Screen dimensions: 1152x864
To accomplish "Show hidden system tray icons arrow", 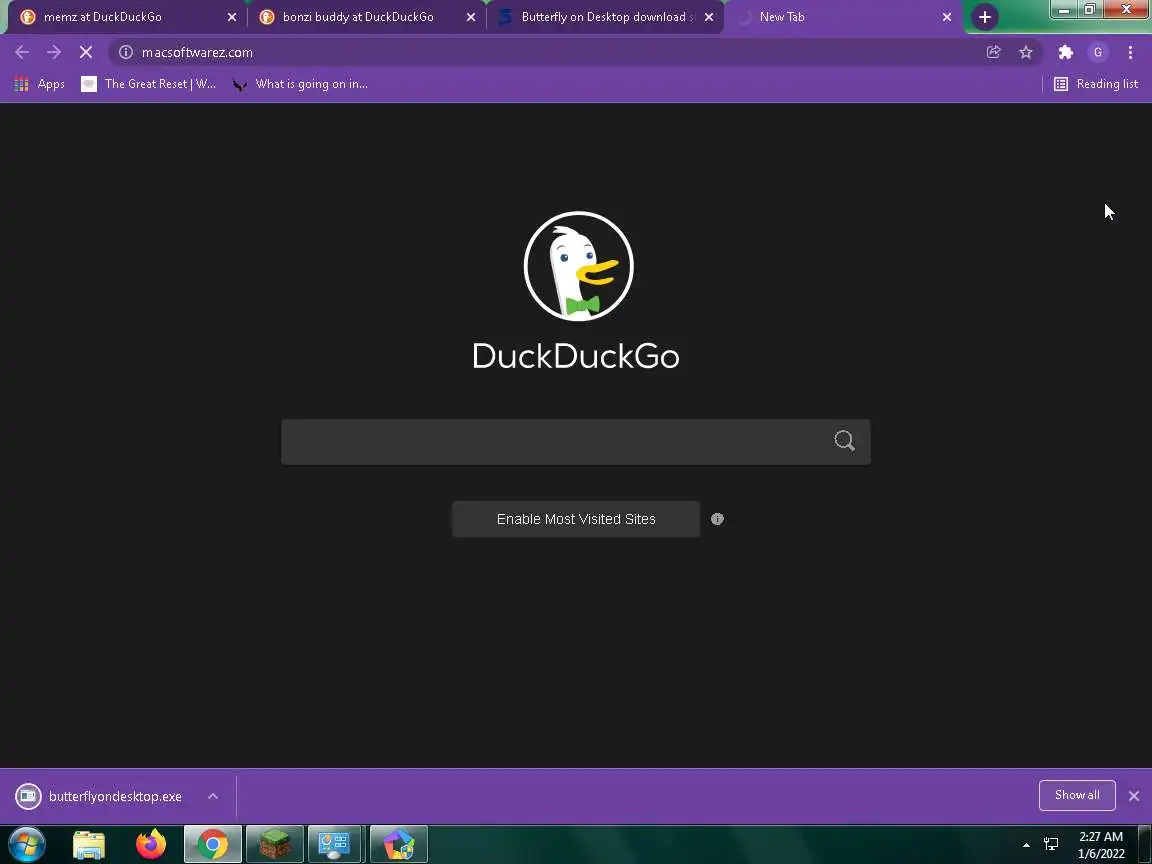I will pos(1026,845).
